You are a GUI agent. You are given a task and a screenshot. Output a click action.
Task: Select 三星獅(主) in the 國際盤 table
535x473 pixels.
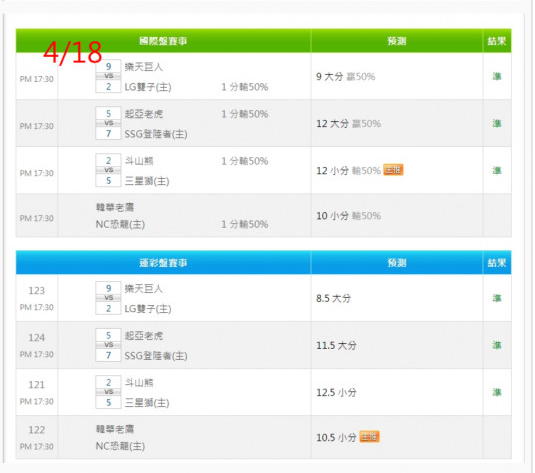[147, 181]
